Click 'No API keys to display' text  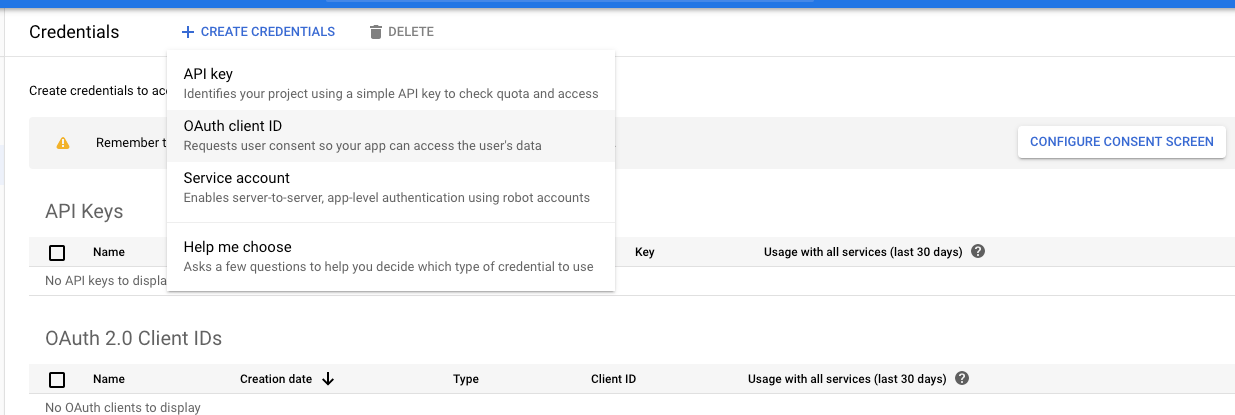click(106, 280)
